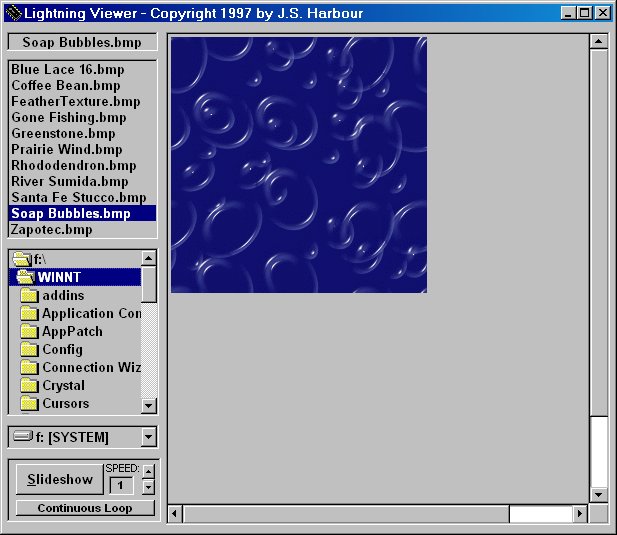Select Gone Fishing.bmp file

pos(68,118)
